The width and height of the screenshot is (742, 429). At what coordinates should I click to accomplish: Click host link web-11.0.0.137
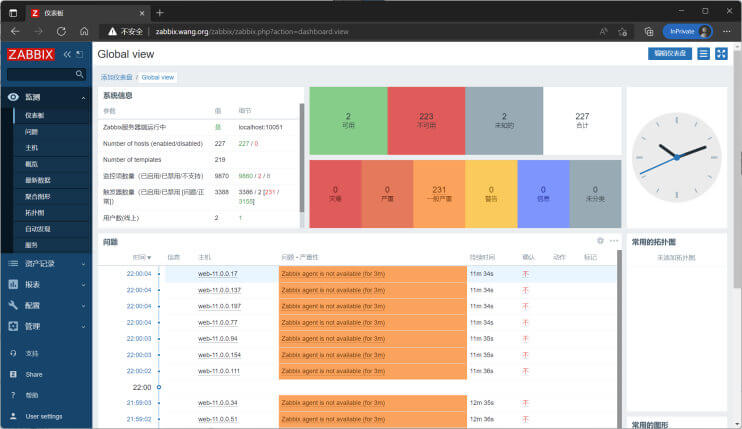[x=219, y=290]
